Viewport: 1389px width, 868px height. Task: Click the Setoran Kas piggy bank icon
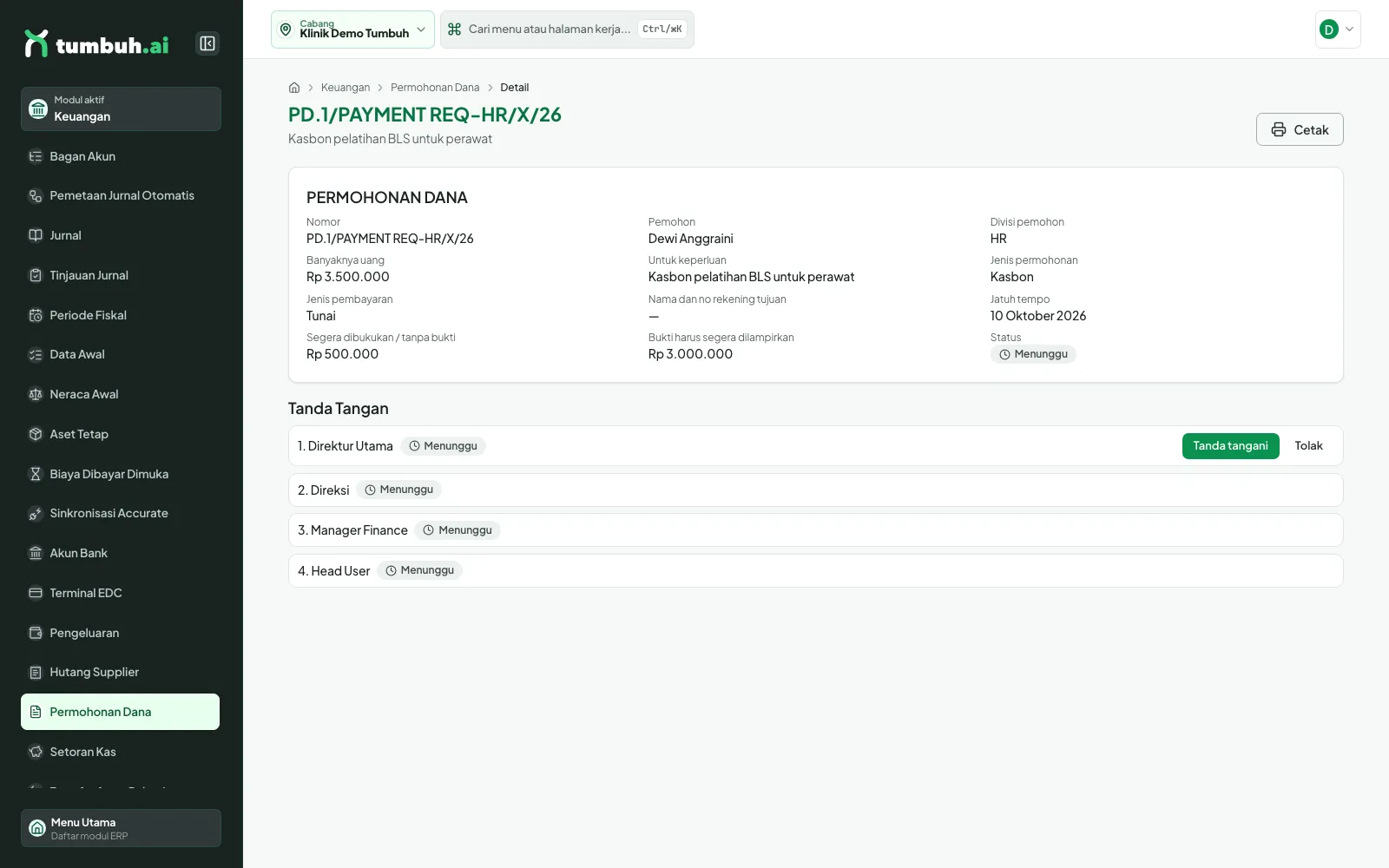[36, 752]
